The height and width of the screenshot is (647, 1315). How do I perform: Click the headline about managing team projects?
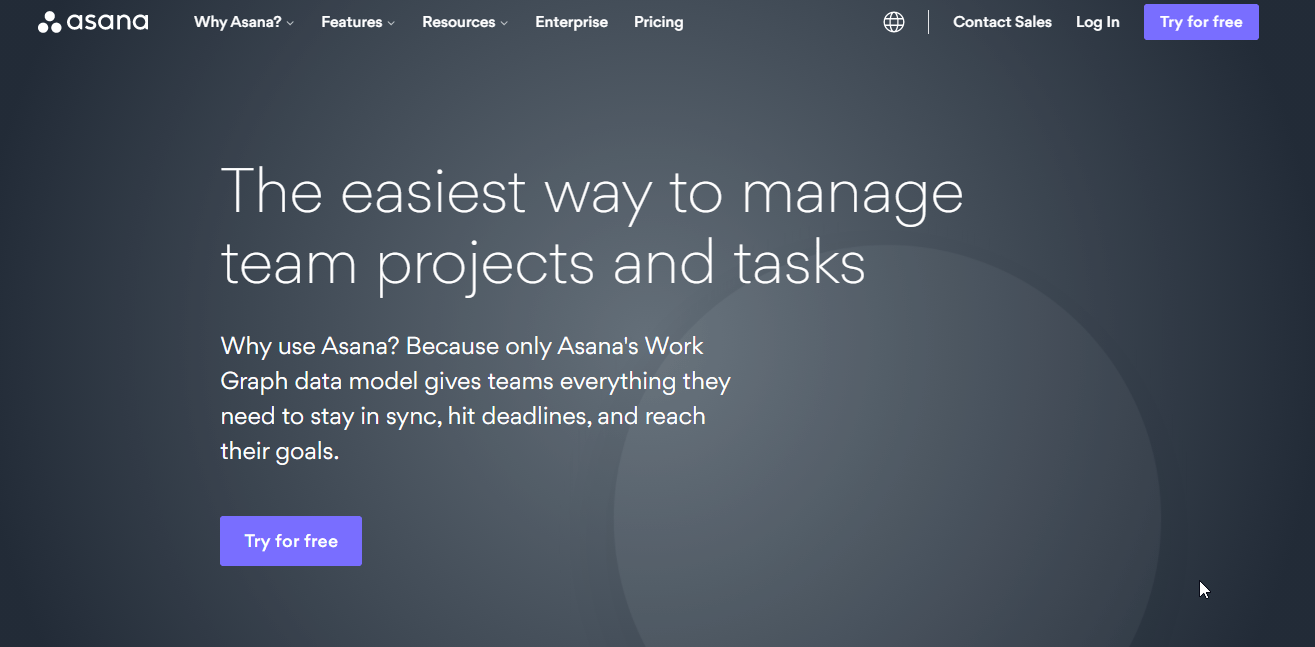[592, 228]
